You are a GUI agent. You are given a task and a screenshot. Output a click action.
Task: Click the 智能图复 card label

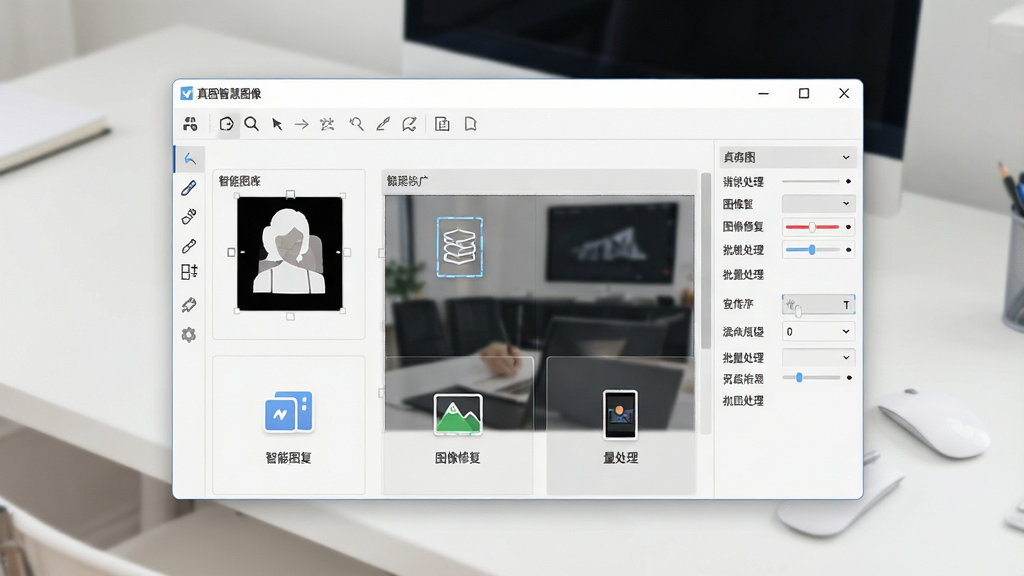coord(289,458)
